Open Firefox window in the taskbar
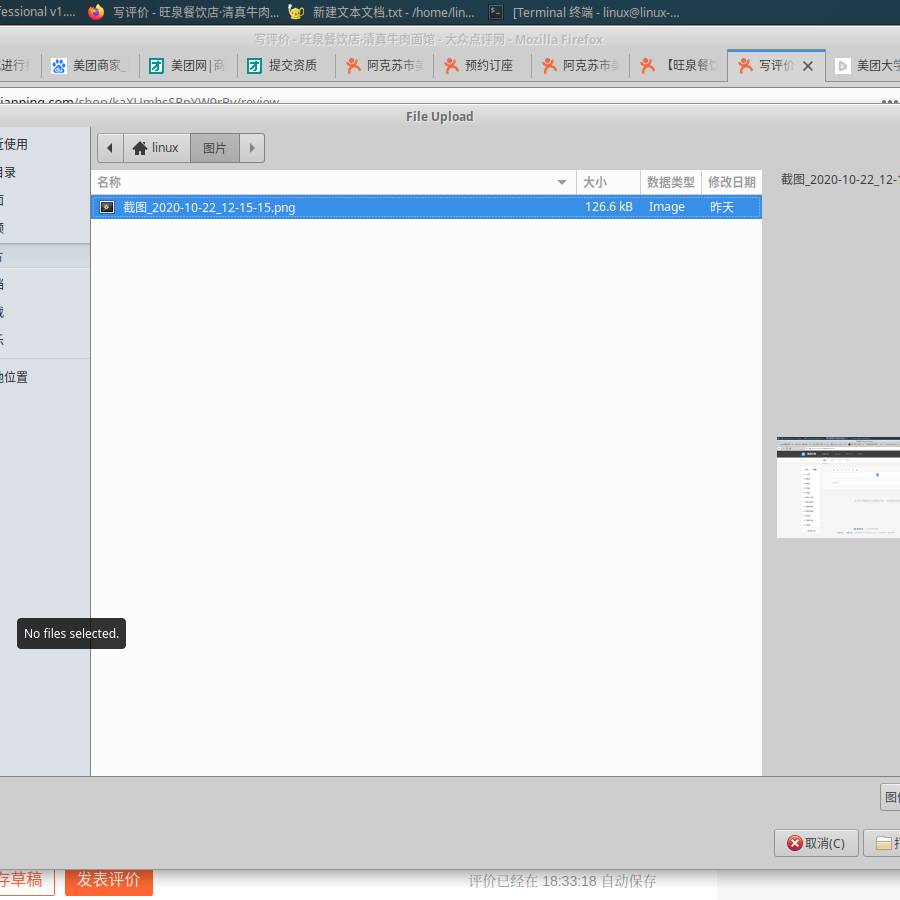 coord(184,12)
